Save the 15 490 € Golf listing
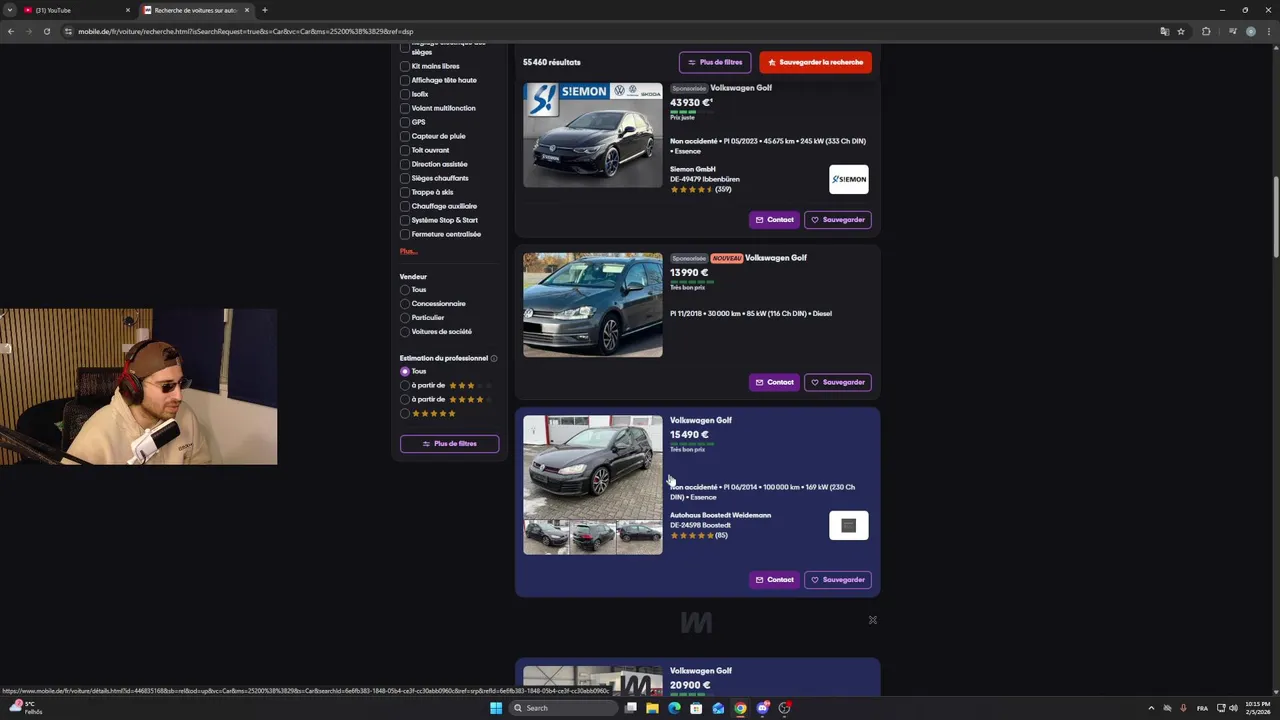 pyautogui.click(x=838, y=580)
